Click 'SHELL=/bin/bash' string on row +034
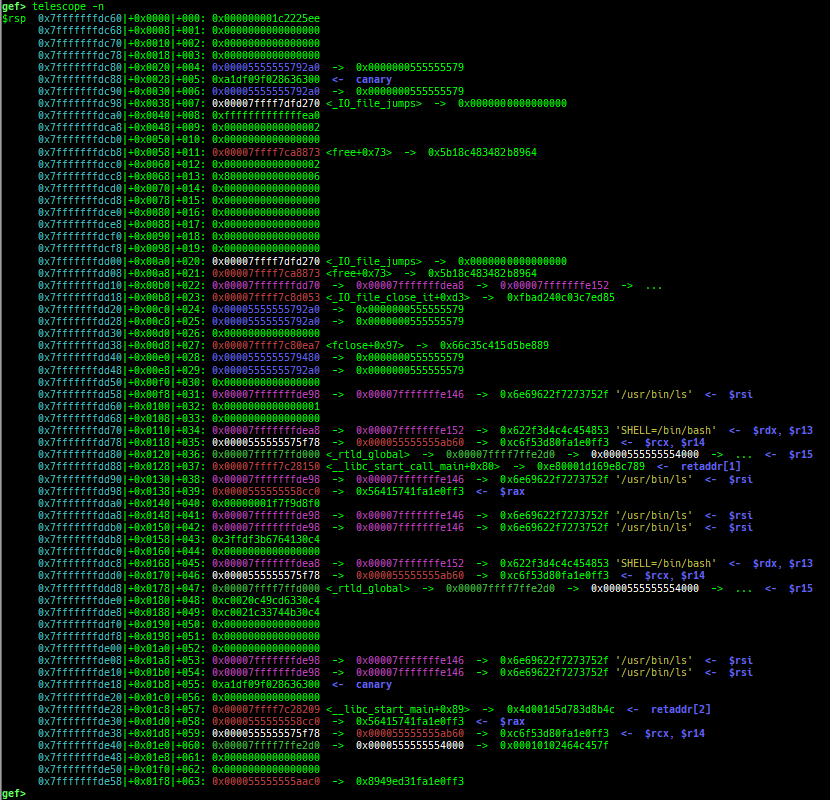The width and height of the screenshot is (830, 800). pyautogui.click(x=666, y=430)
